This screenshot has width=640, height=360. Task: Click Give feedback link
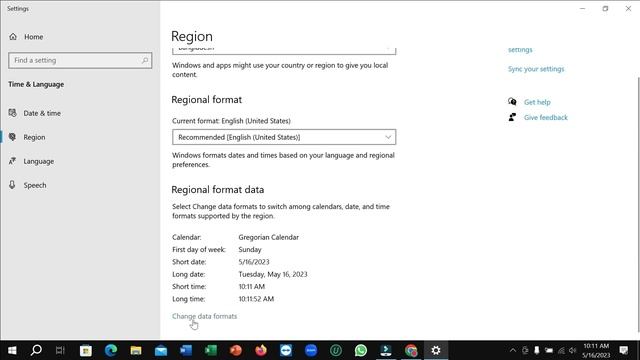click(546, 118)
